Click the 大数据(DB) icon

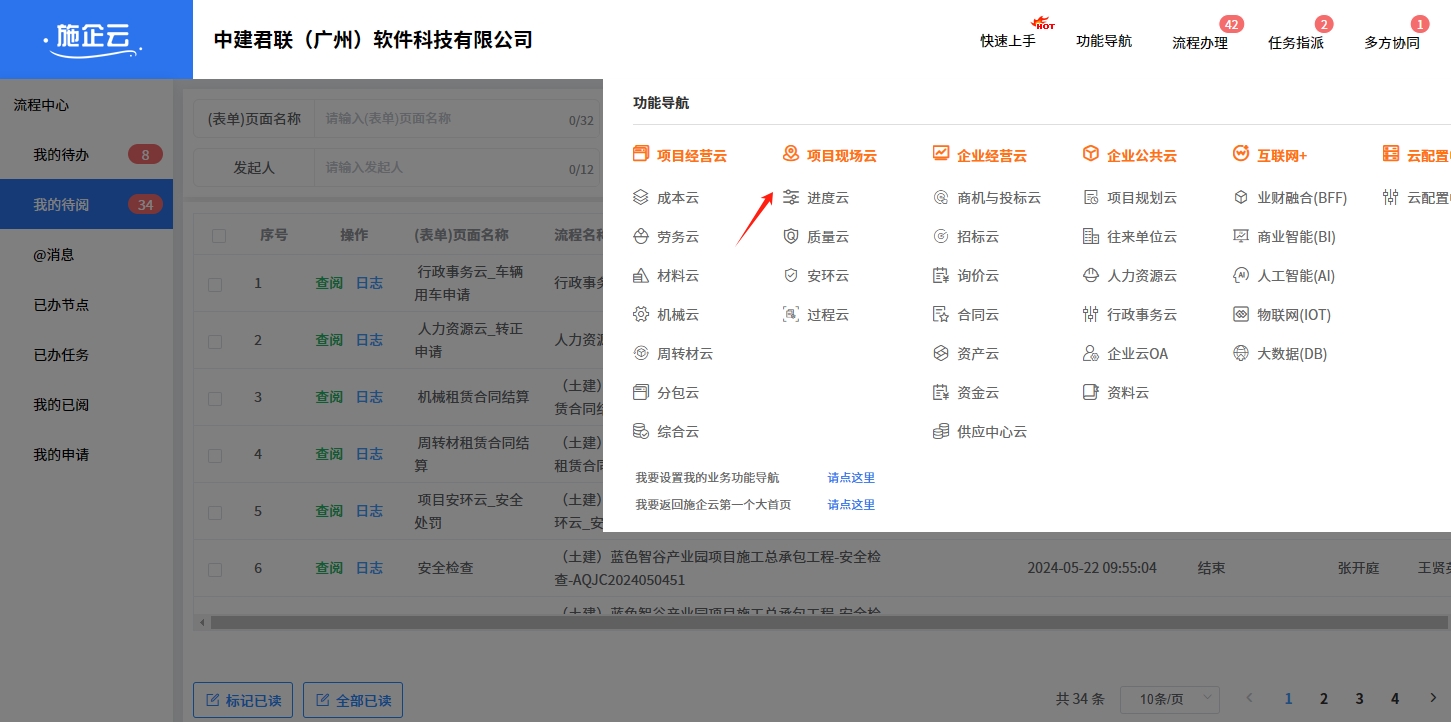point(1241,354)
